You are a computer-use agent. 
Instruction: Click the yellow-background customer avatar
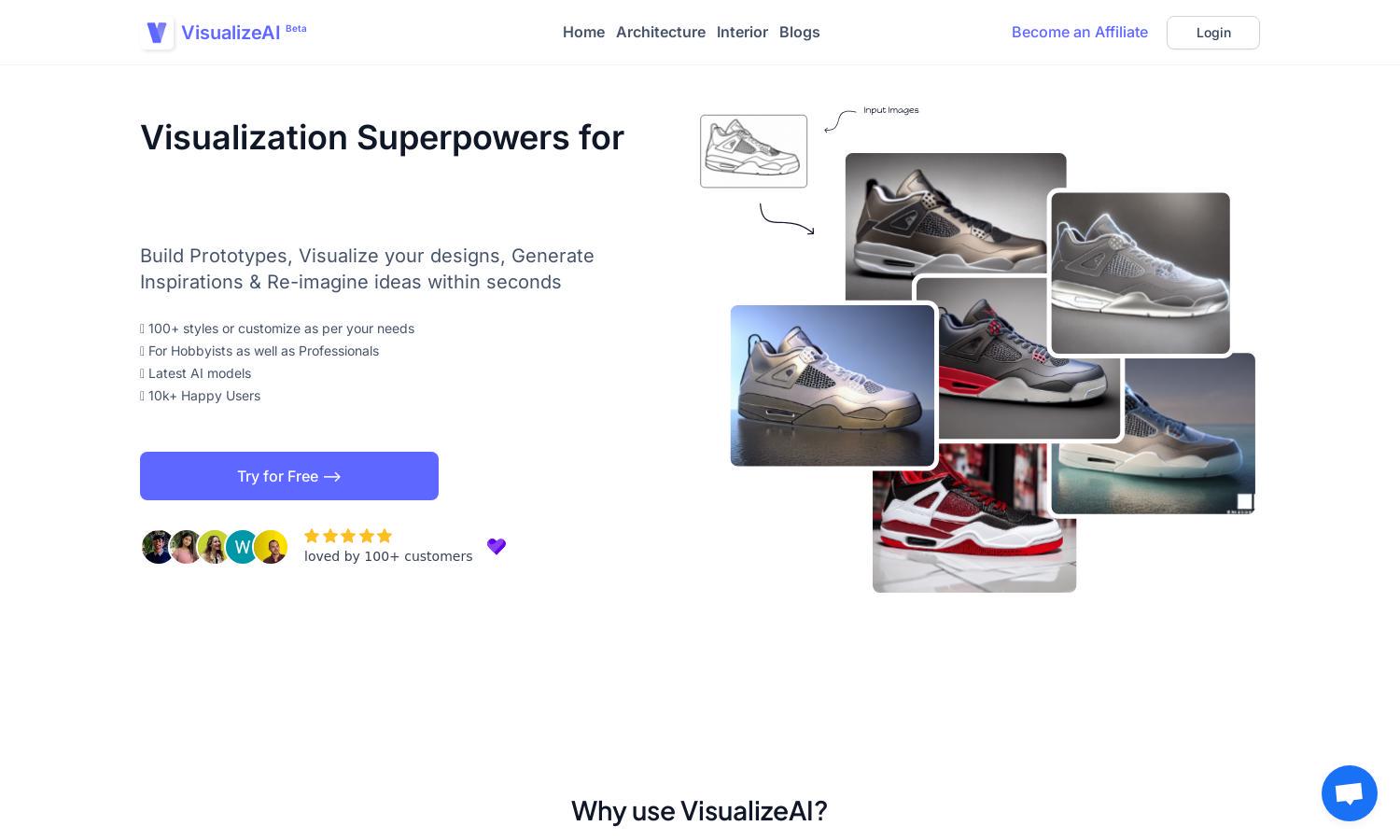(271, 547)
